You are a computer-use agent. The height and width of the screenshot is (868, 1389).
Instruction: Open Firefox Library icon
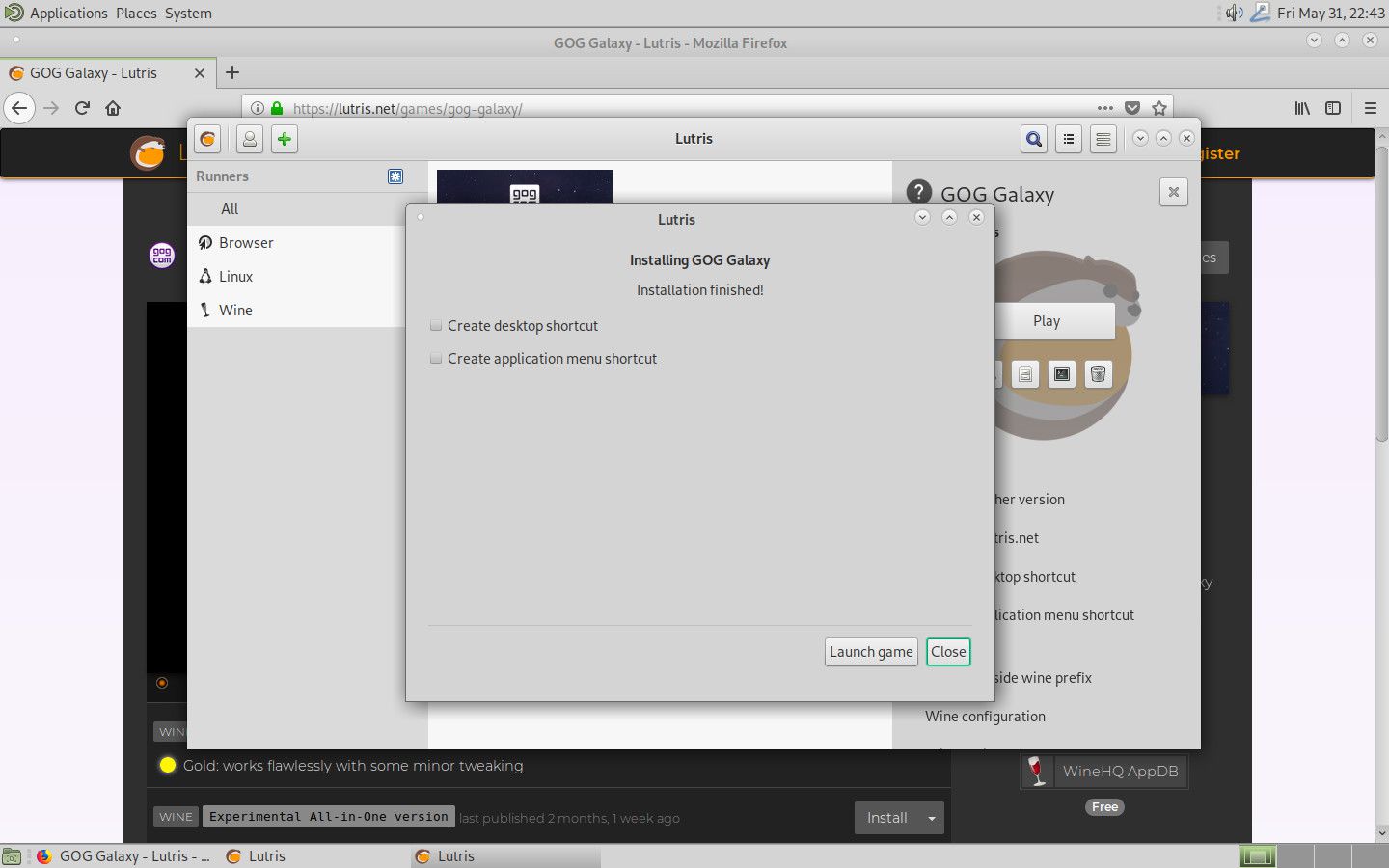coord(1302,108)
